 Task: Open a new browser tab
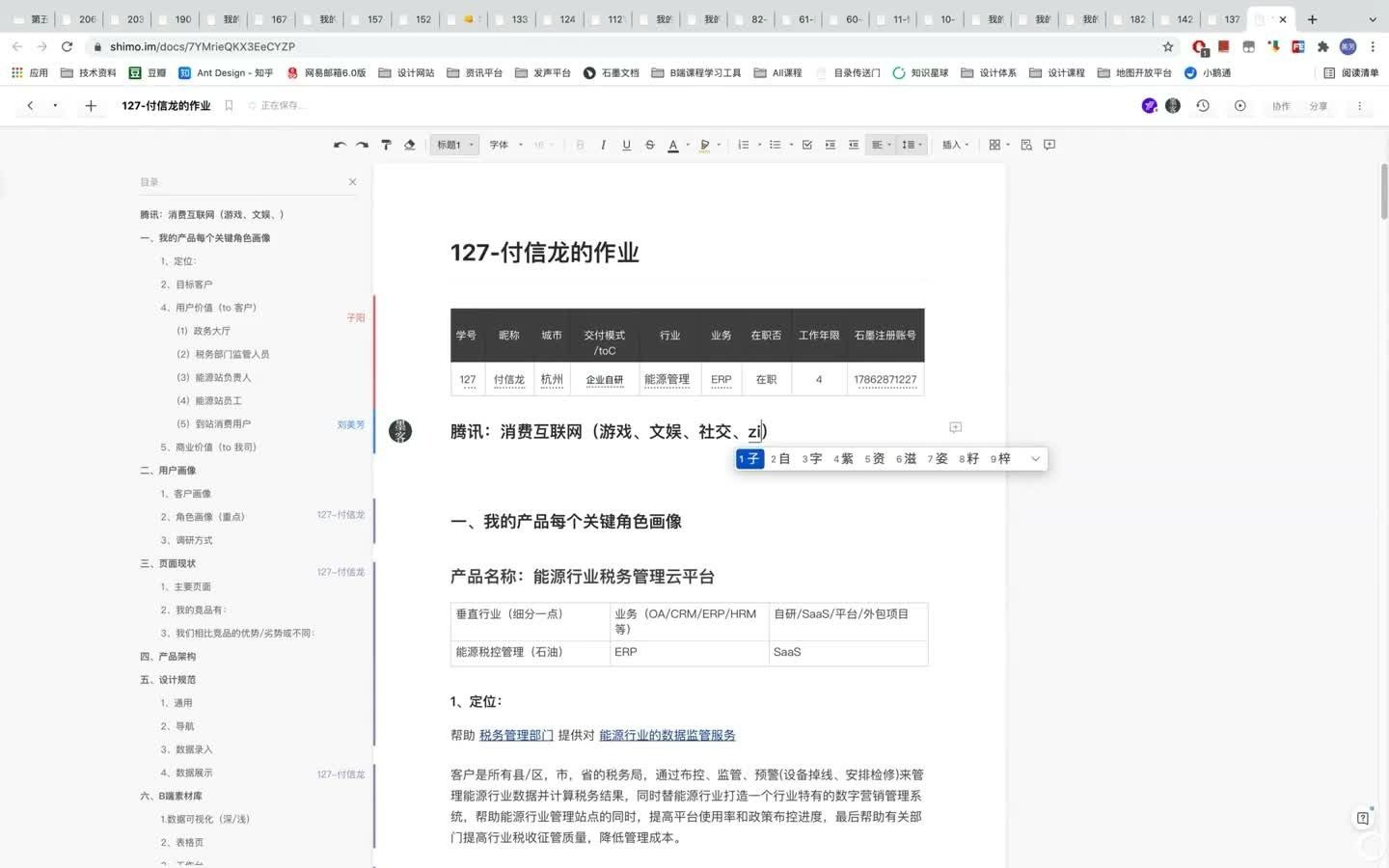[x=1312, y=19]
